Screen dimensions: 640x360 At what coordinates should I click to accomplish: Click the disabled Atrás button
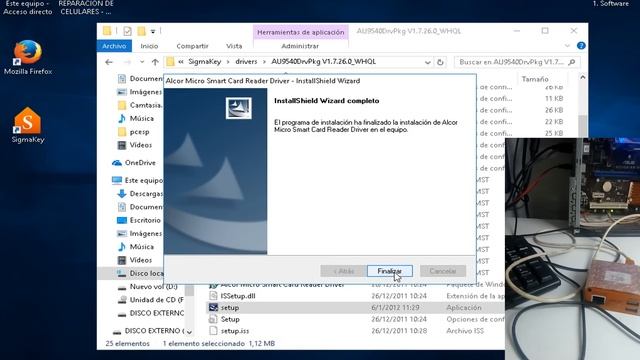(x=343, y=271)
